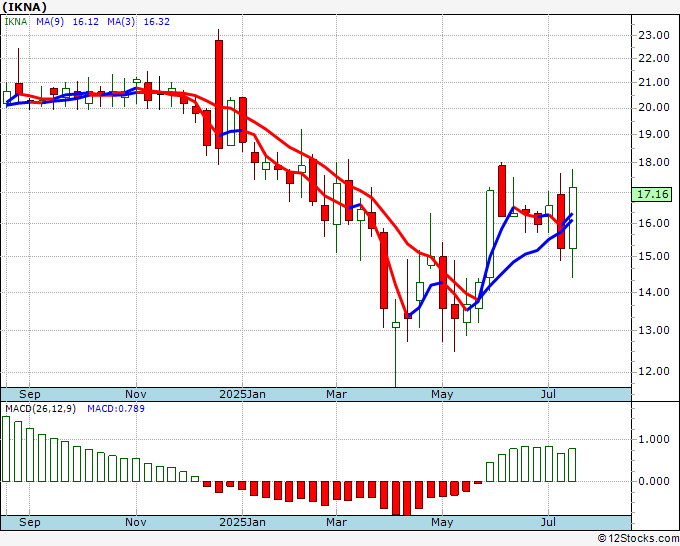Screen dimensions: 680x546
Task: Click the 15.00 price axis label
Action: (654, 256)
